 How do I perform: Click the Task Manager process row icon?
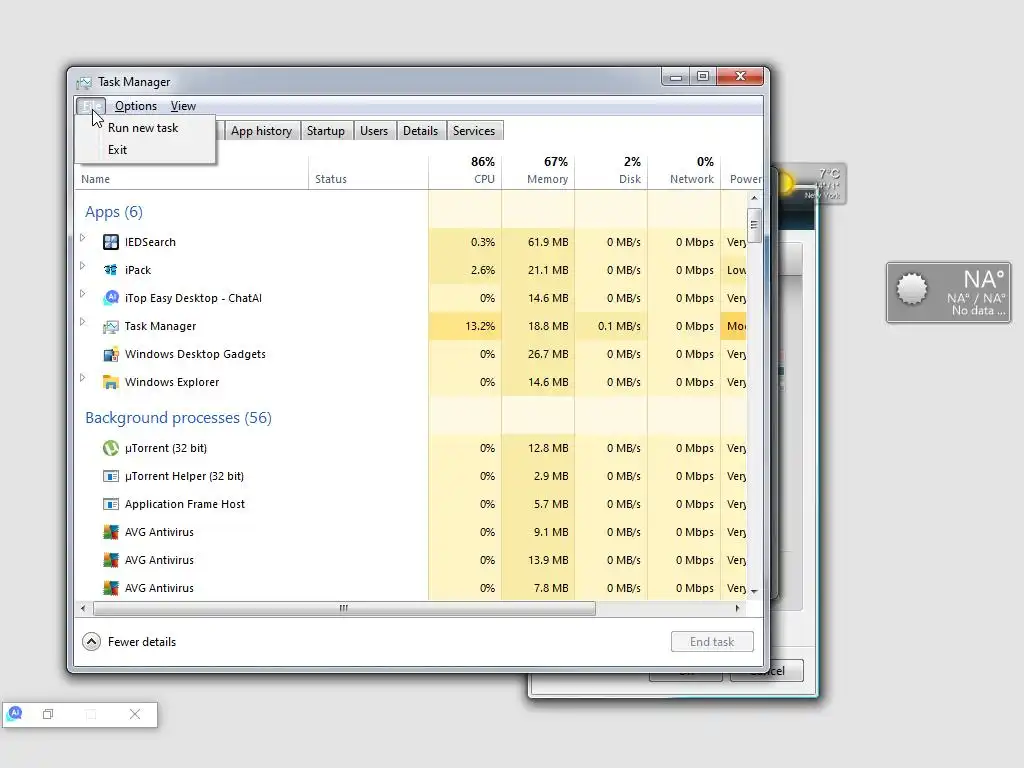[111, 327]
